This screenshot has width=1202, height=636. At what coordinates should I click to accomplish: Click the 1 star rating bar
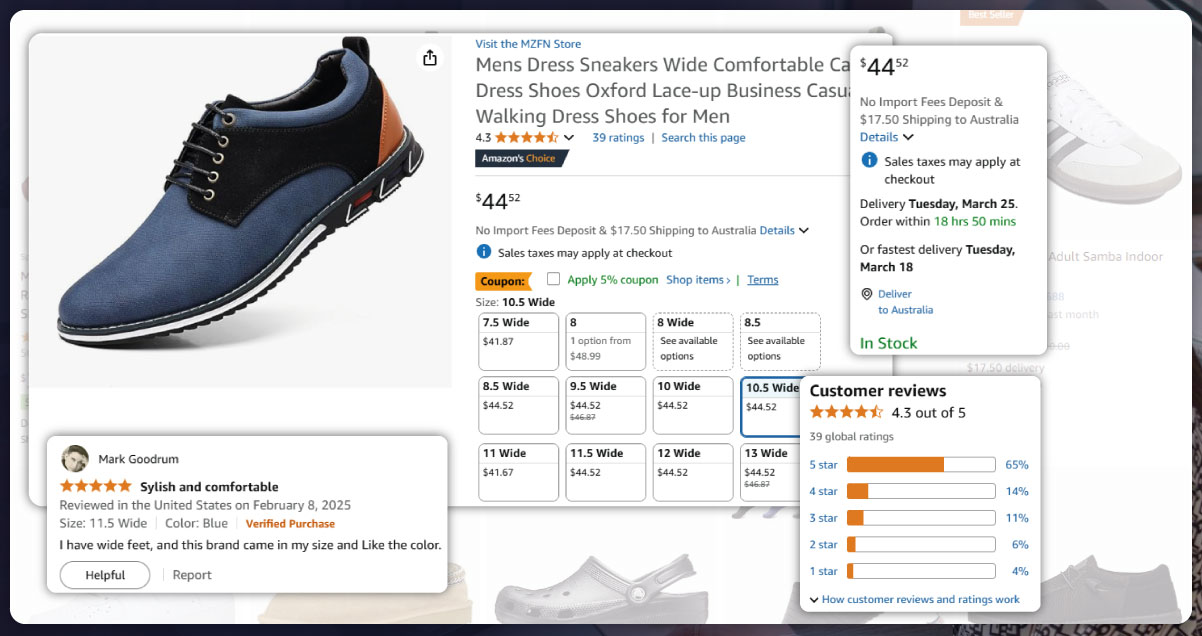pyautogui.click(x=921, y=571)
